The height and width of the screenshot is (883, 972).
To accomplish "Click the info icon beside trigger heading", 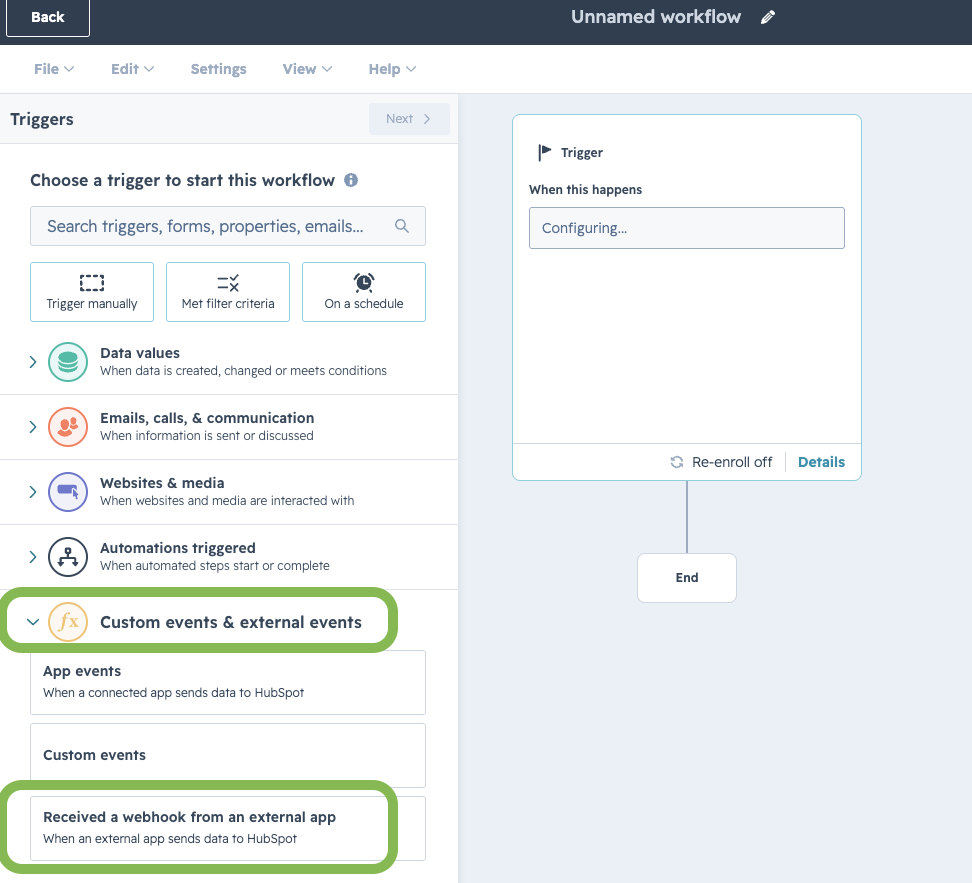I will tap(351, 180).
